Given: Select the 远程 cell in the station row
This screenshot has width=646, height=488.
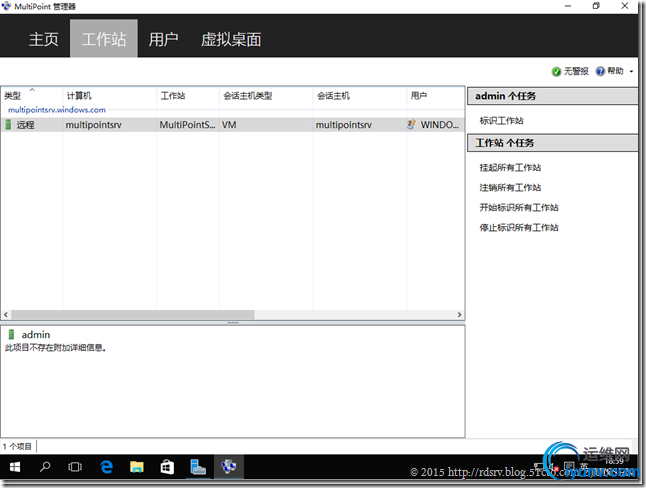Looking at the screenshot, I should click(x=26, y=125).
